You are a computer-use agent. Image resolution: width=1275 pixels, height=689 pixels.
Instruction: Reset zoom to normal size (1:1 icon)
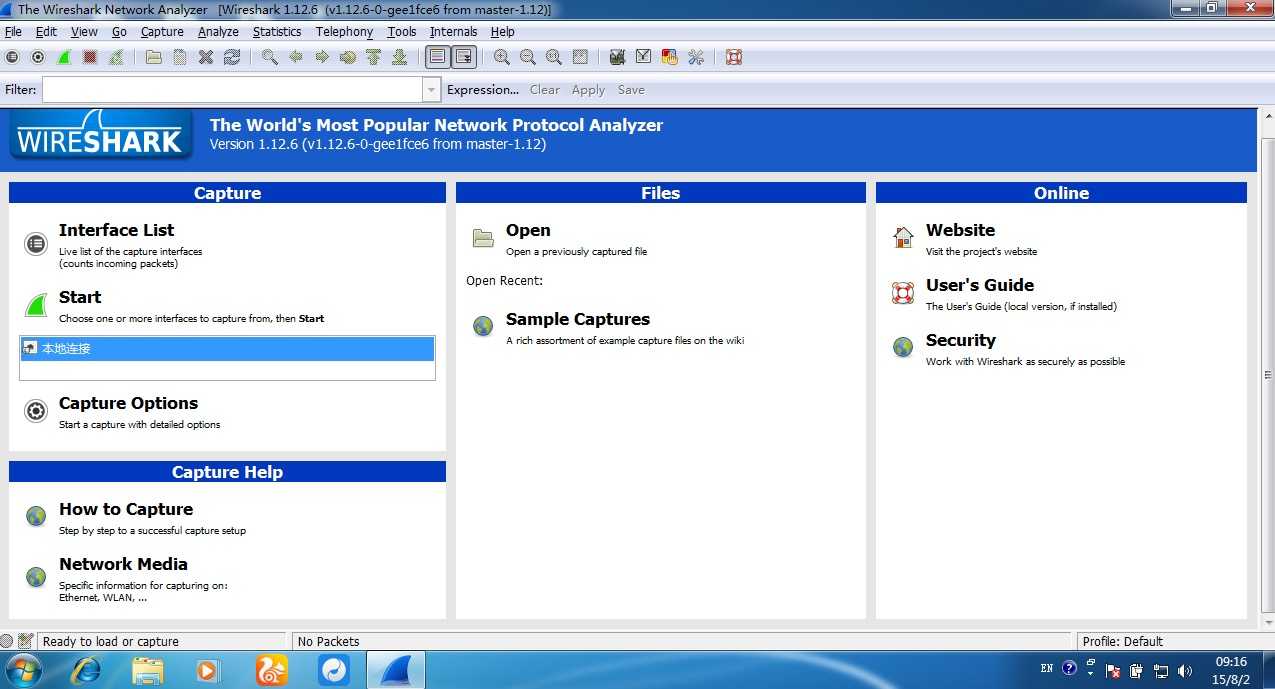[553, 57]
